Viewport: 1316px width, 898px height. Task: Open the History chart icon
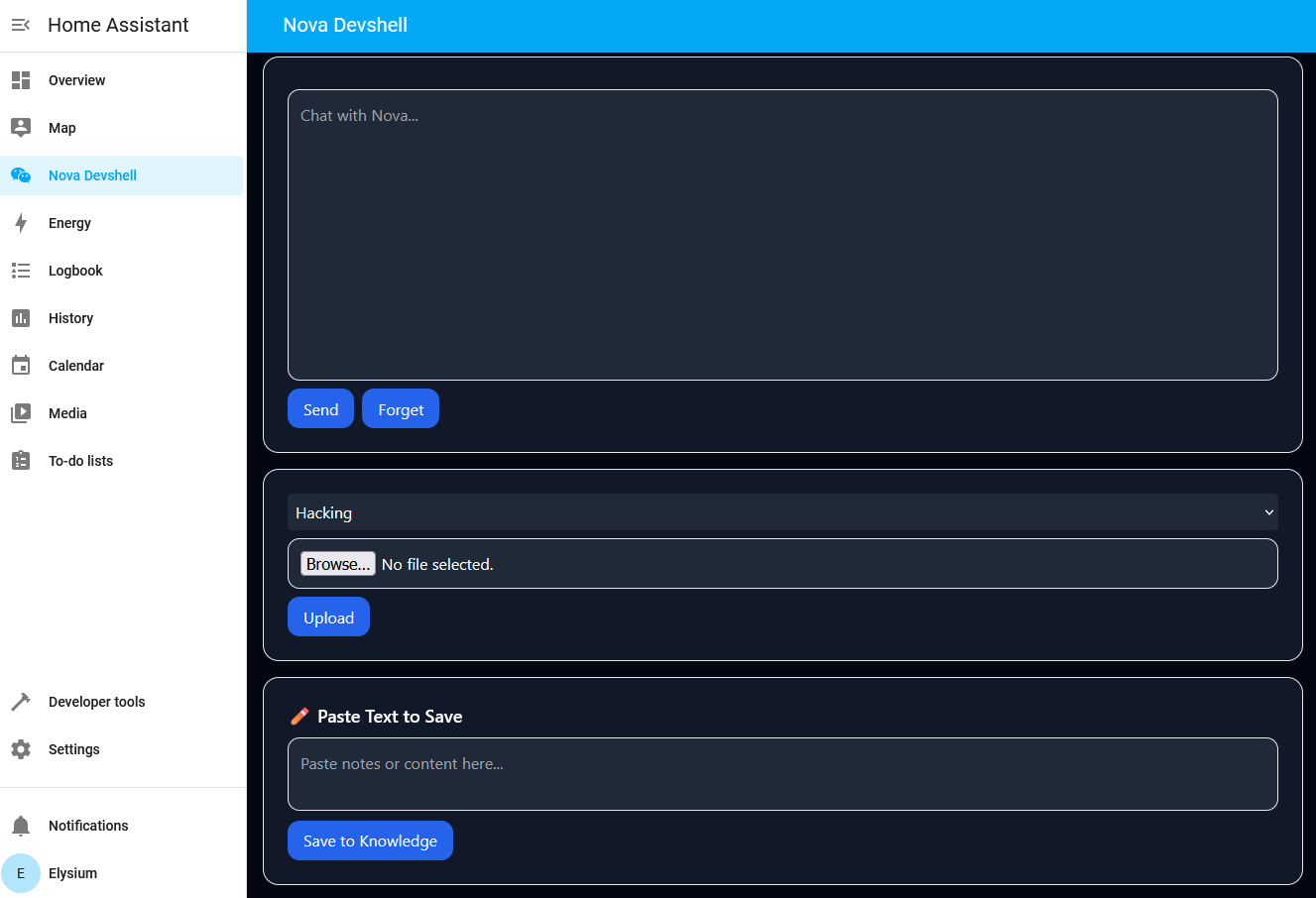click(x=20, y=317)
